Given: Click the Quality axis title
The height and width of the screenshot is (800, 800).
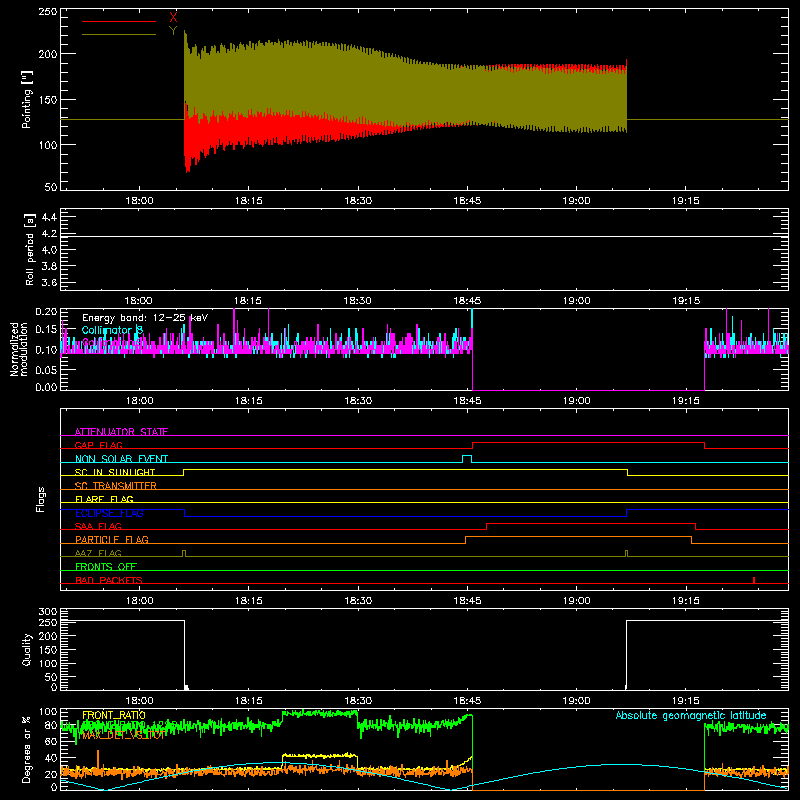Looking at the screenshot, I should tap(27, 649).
